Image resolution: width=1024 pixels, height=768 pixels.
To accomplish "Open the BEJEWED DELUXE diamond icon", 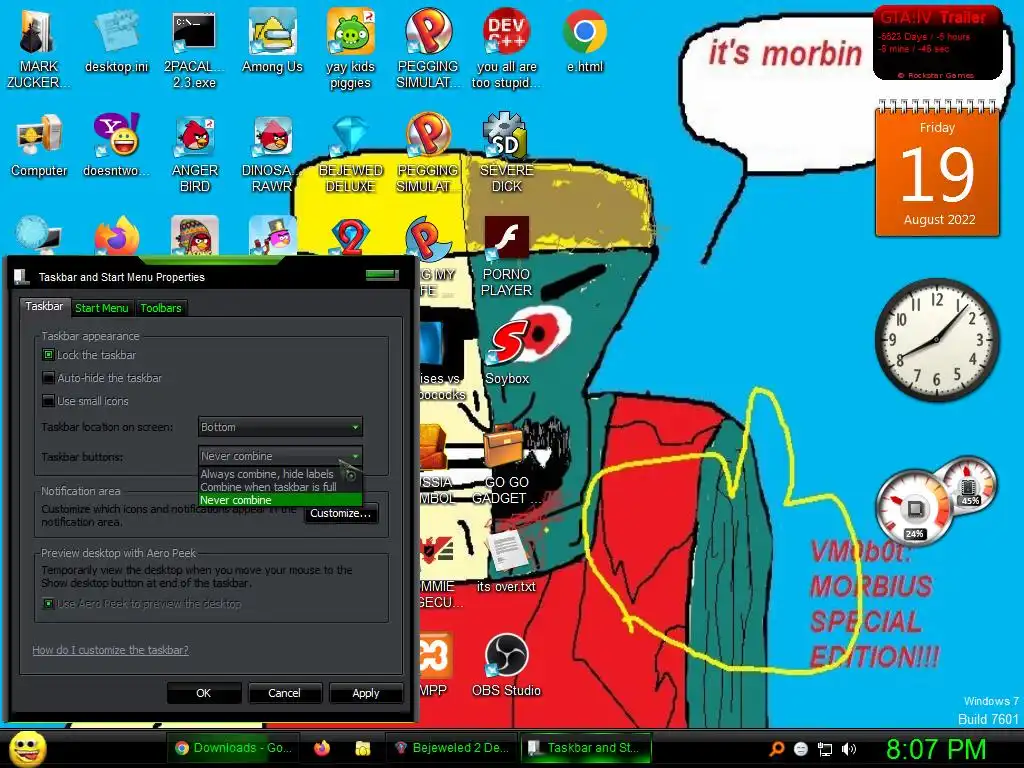I will point(350,152).
